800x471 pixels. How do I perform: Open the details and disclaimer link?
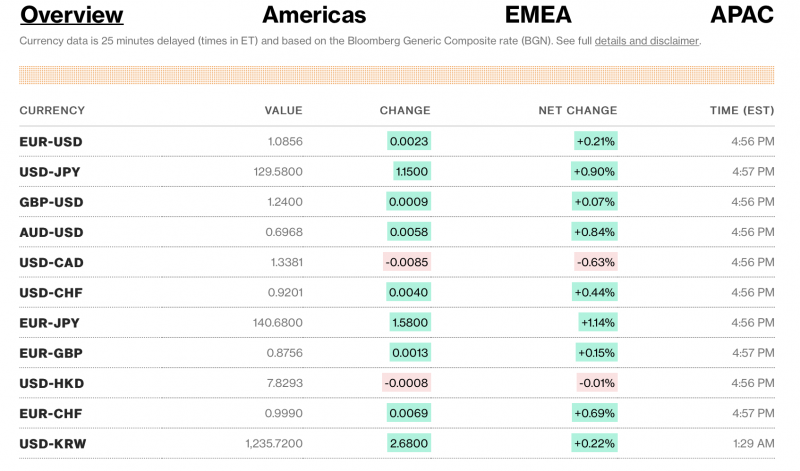pos(647,41)
